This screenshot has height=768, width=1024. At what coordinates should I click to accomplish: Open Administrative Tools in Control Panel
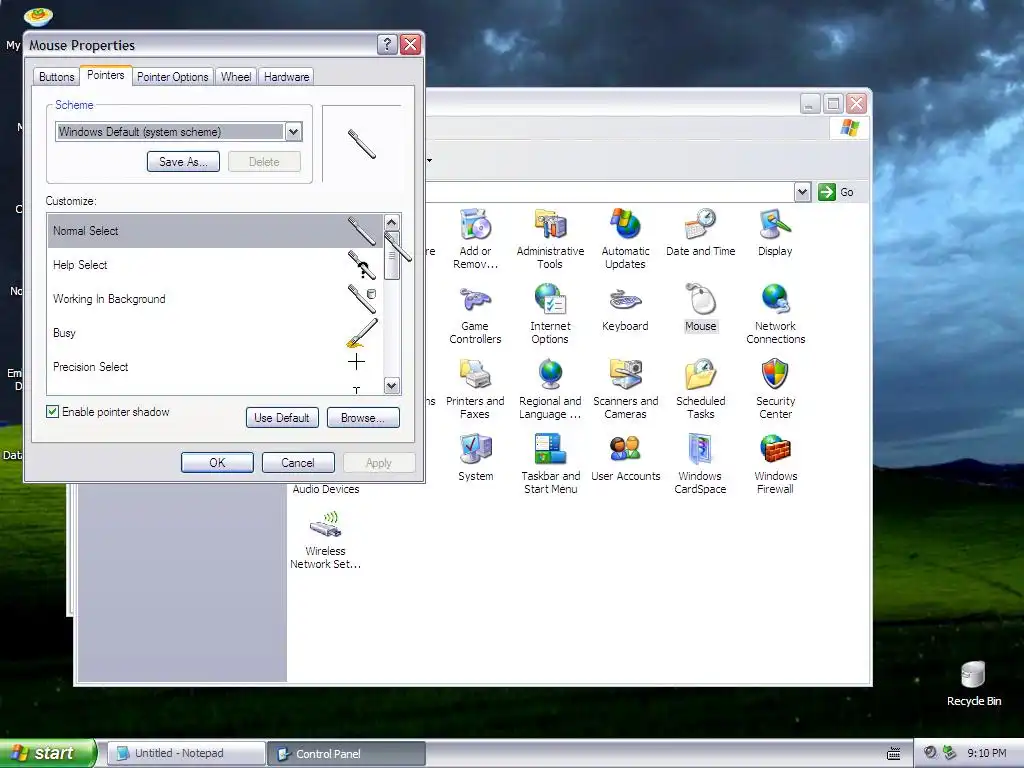[550, 239]
